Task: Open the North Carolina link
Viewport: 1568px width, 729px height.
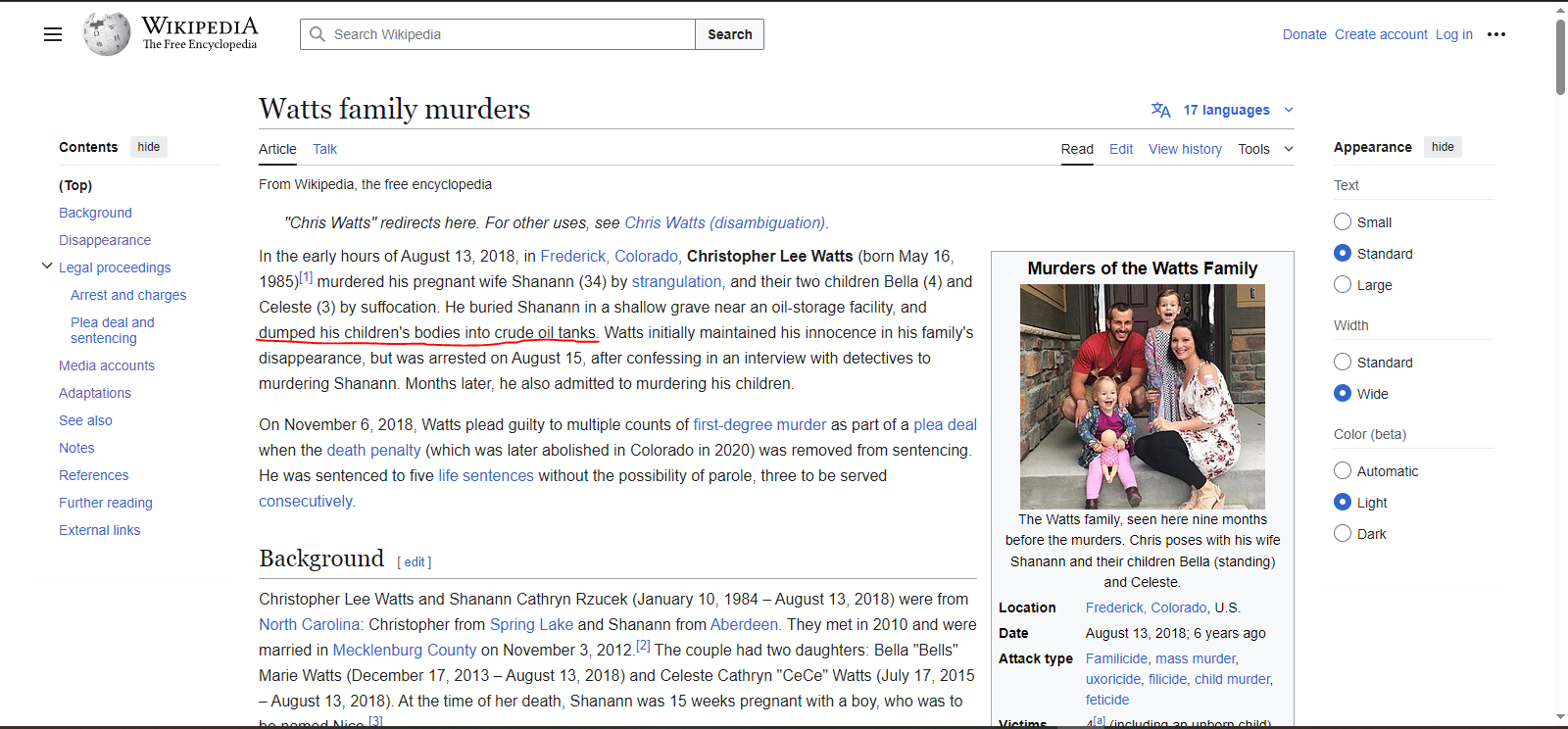Action: point(309,624)
